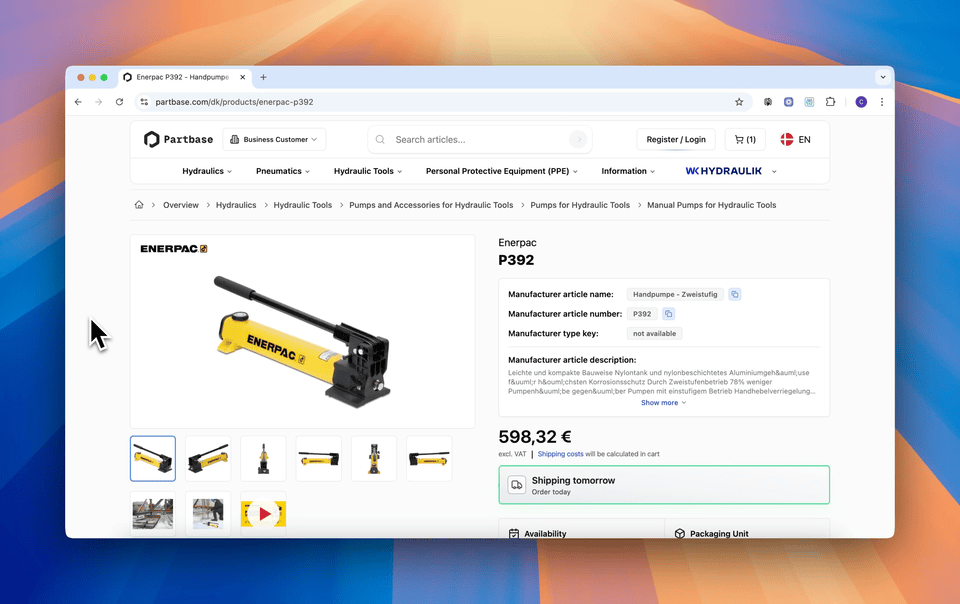Select the sixth thumbnail, side view

point(429,458)
